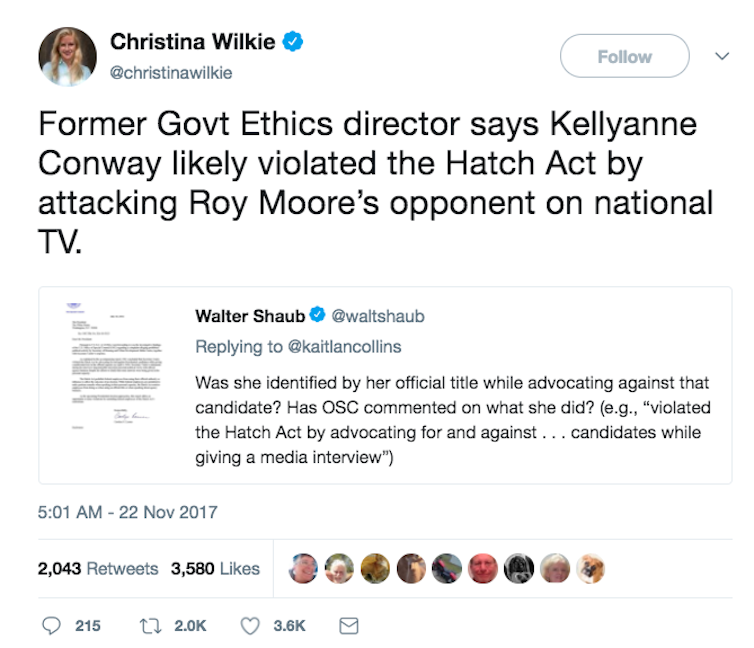Like the tweet with heart icon
754x648 pixels.
pyautogui.click(x=251, y=625)
